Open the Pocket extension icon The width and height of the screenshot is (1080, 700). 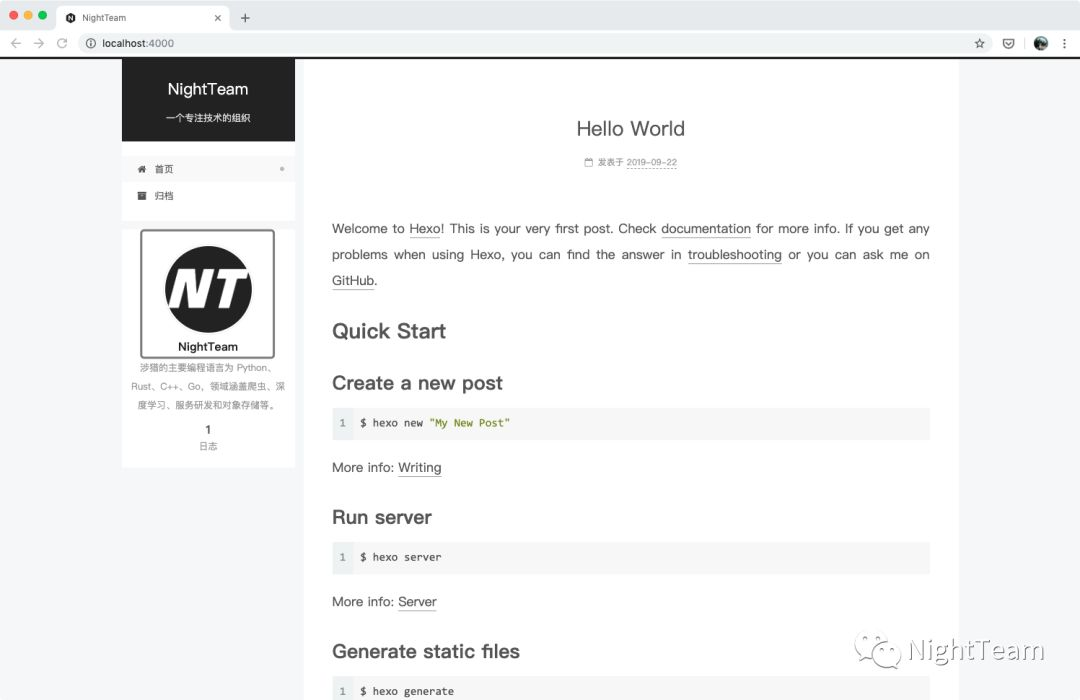pos(1008,43)
